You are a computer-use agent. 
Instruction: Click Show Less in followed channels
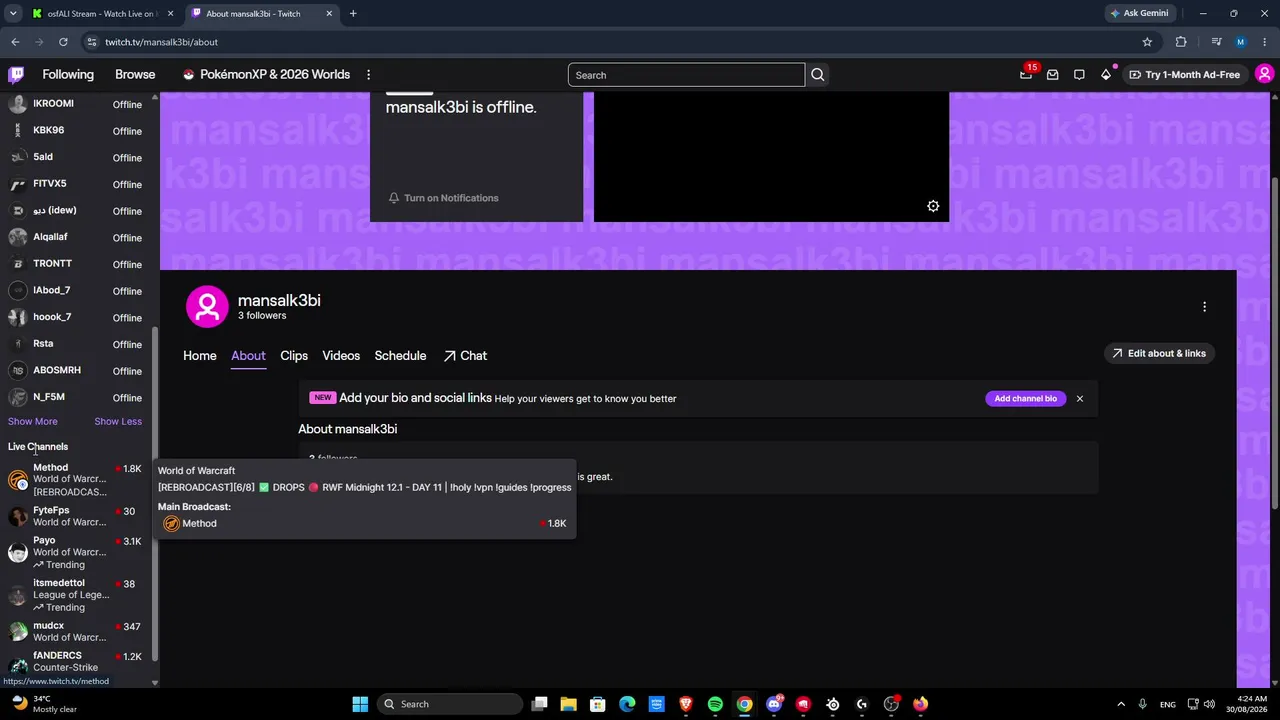pyautogui.click(x=118, y=422)
